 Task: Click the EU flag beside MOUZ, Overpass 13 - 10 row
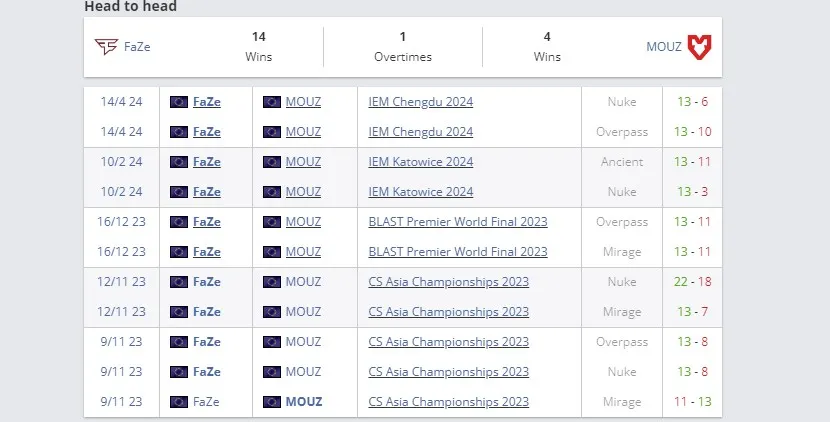[x=272, y=132]
